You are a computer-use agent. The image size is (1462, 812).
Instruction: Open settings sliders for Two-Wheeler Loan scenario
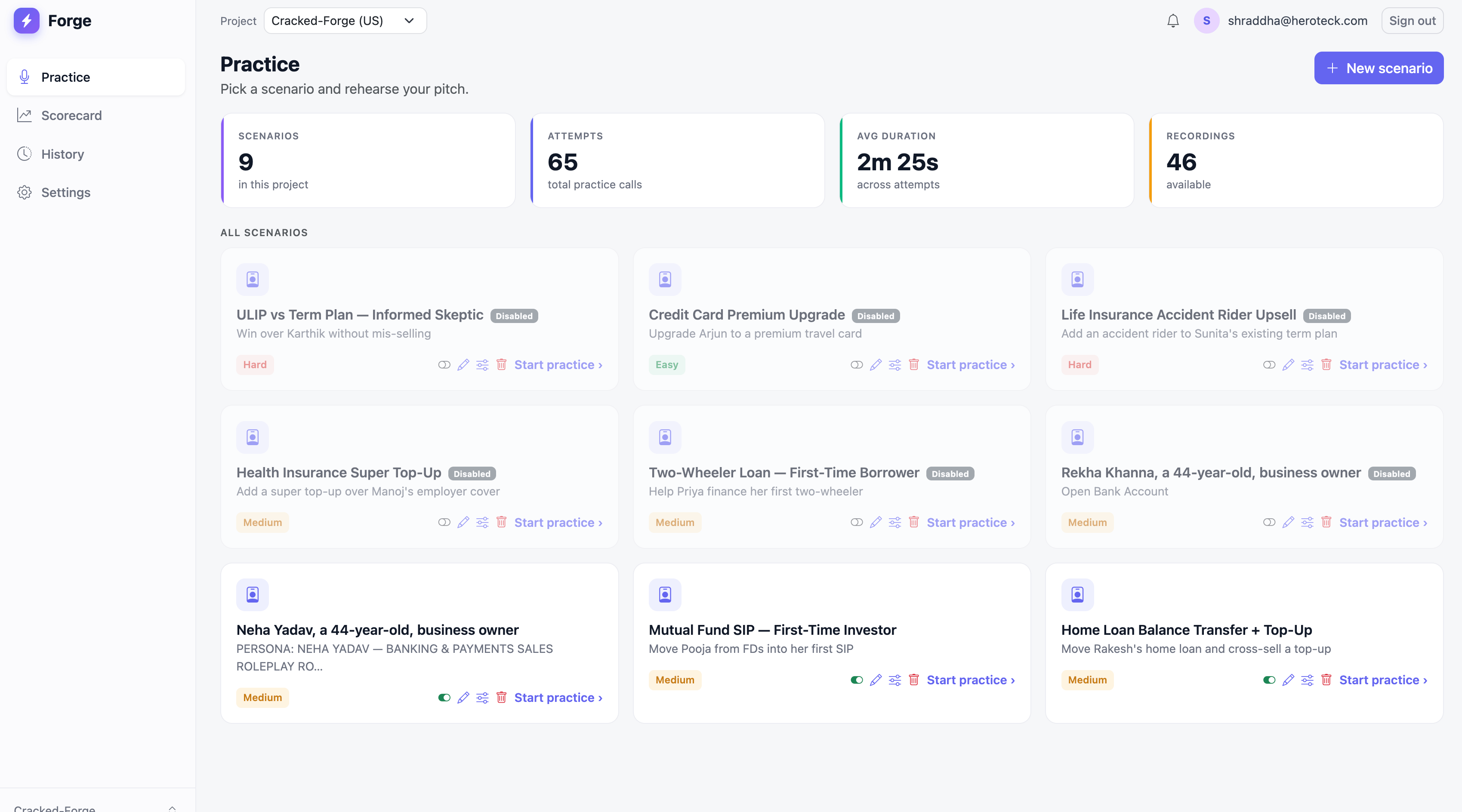895,523
